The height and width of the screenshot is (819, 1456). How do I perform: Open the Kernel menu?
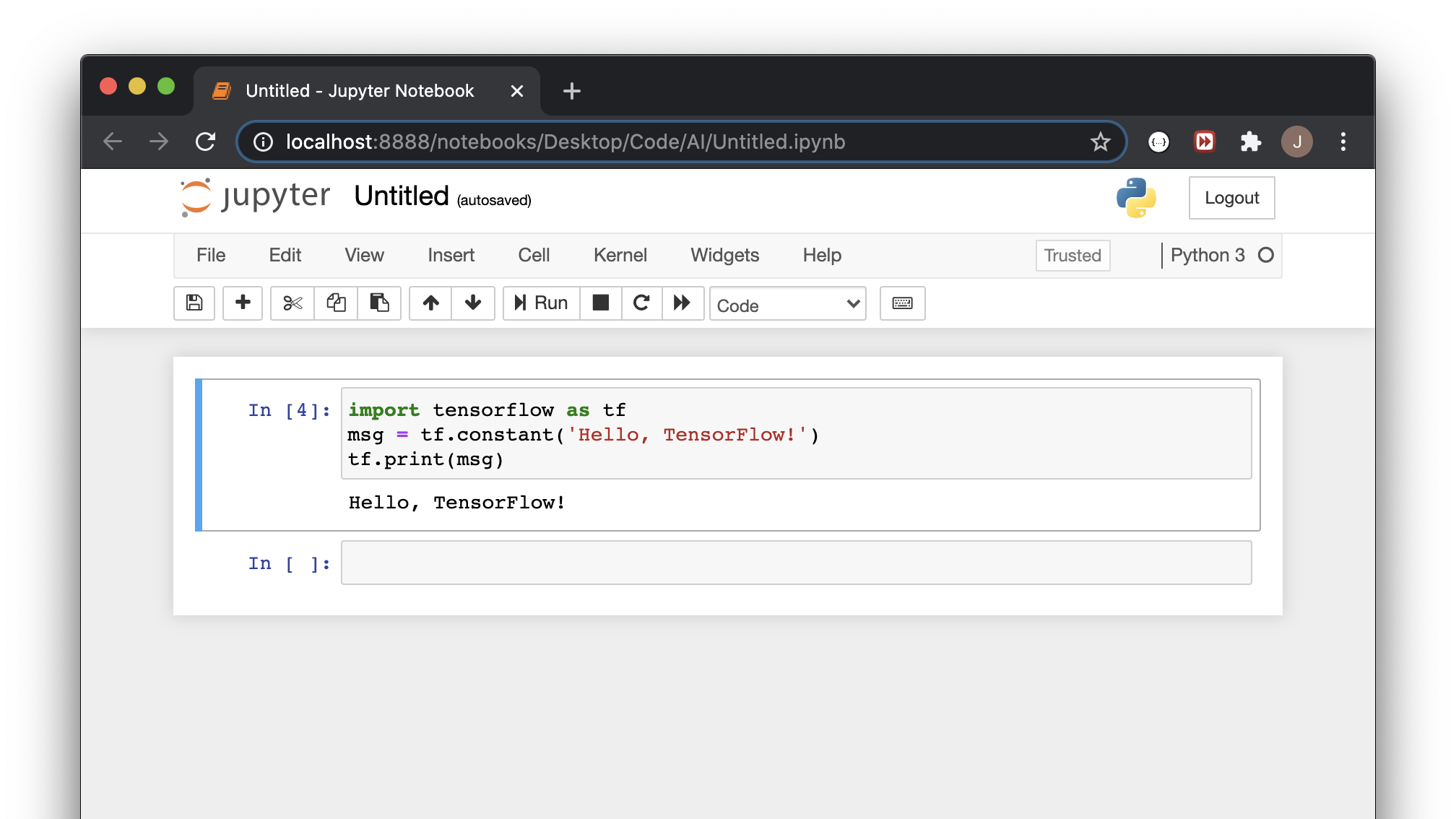coord(620,255)
